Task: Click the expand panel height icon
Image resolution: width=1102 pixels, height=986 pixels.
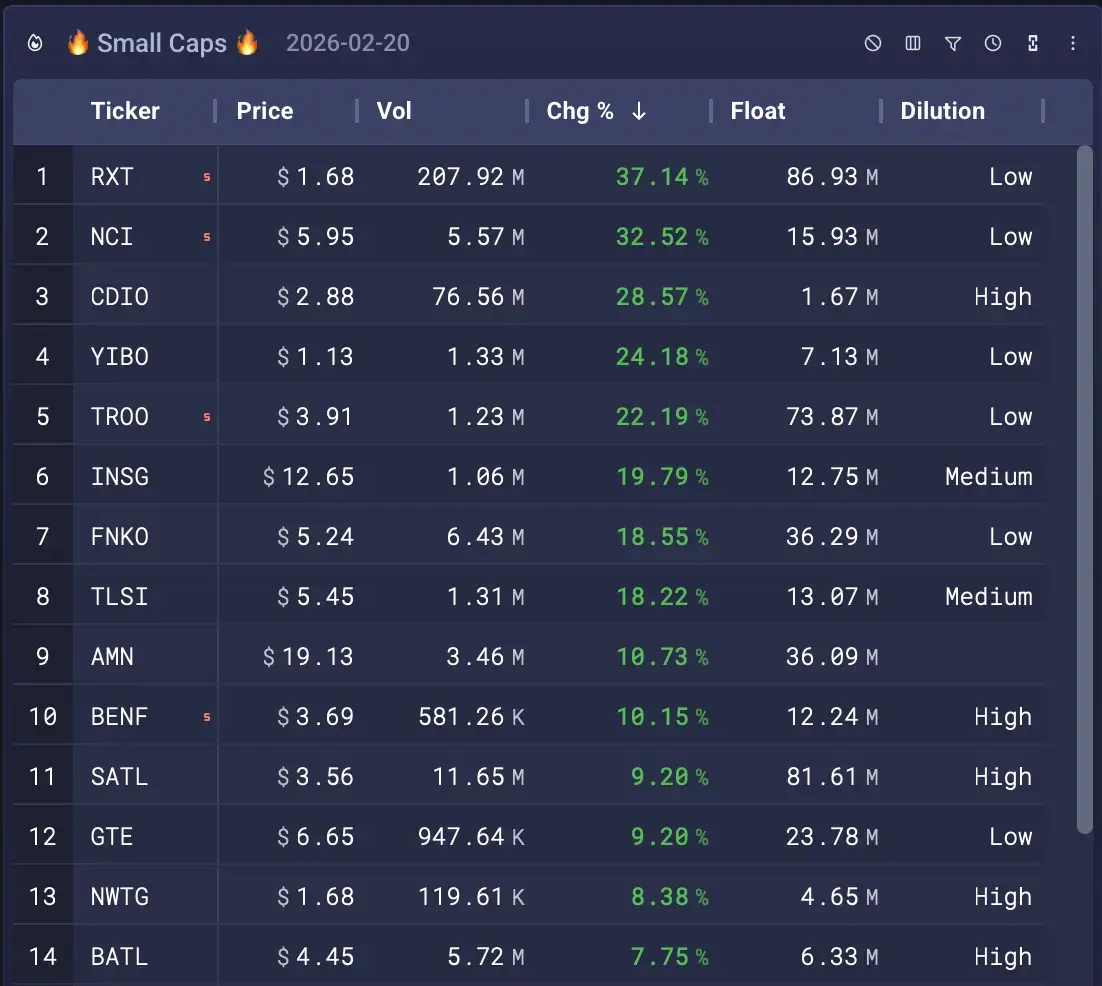Action: pyautogui.click(x=1033, y=44)
